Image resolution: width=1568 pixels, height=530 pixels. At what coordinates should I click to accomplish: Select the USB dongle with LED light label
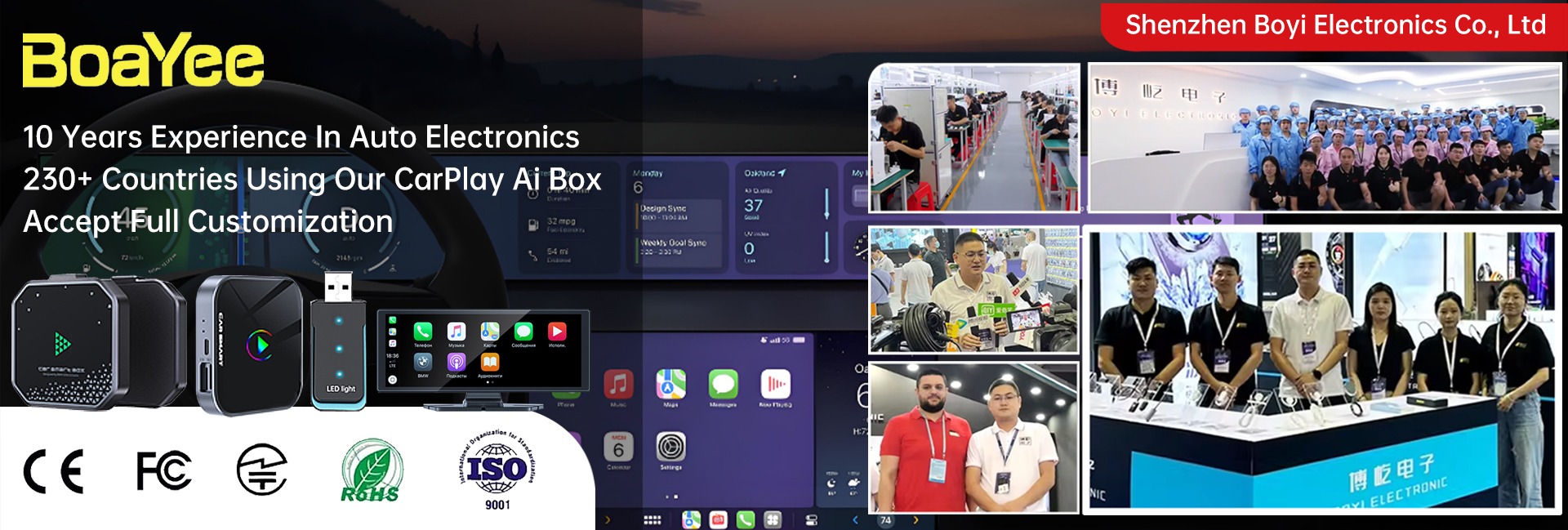click(x=339, y=341)
